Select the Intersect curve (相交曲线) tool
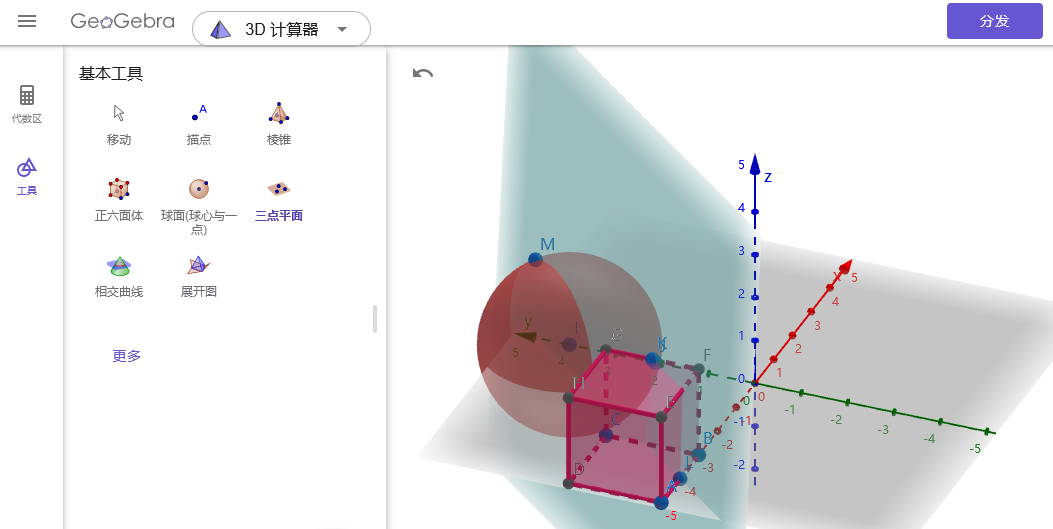The image size is (1053, 529). tap(119, 275)
